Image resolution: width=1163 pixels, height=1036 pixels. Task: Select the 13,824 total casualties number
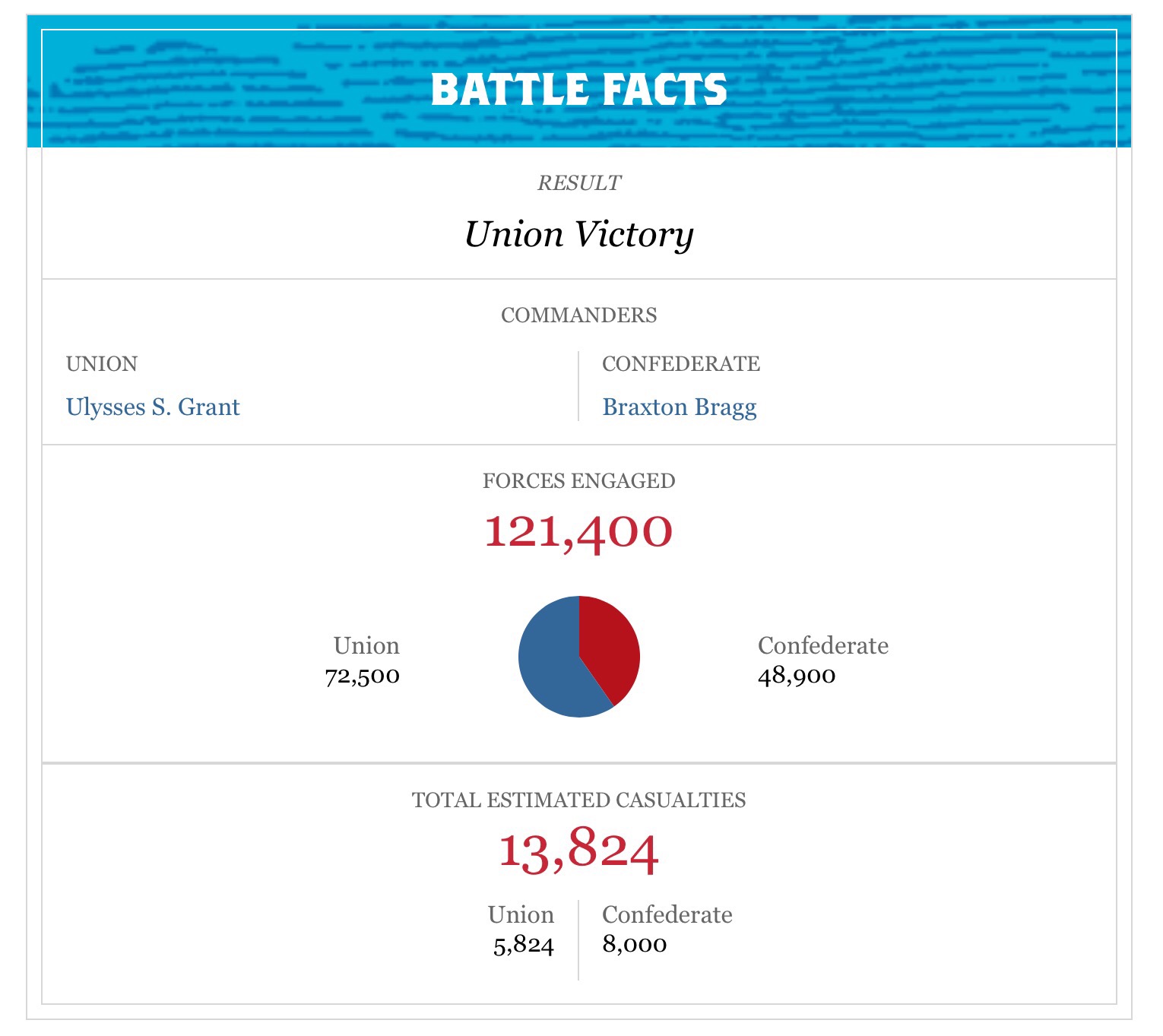click(x=579, y=850)
